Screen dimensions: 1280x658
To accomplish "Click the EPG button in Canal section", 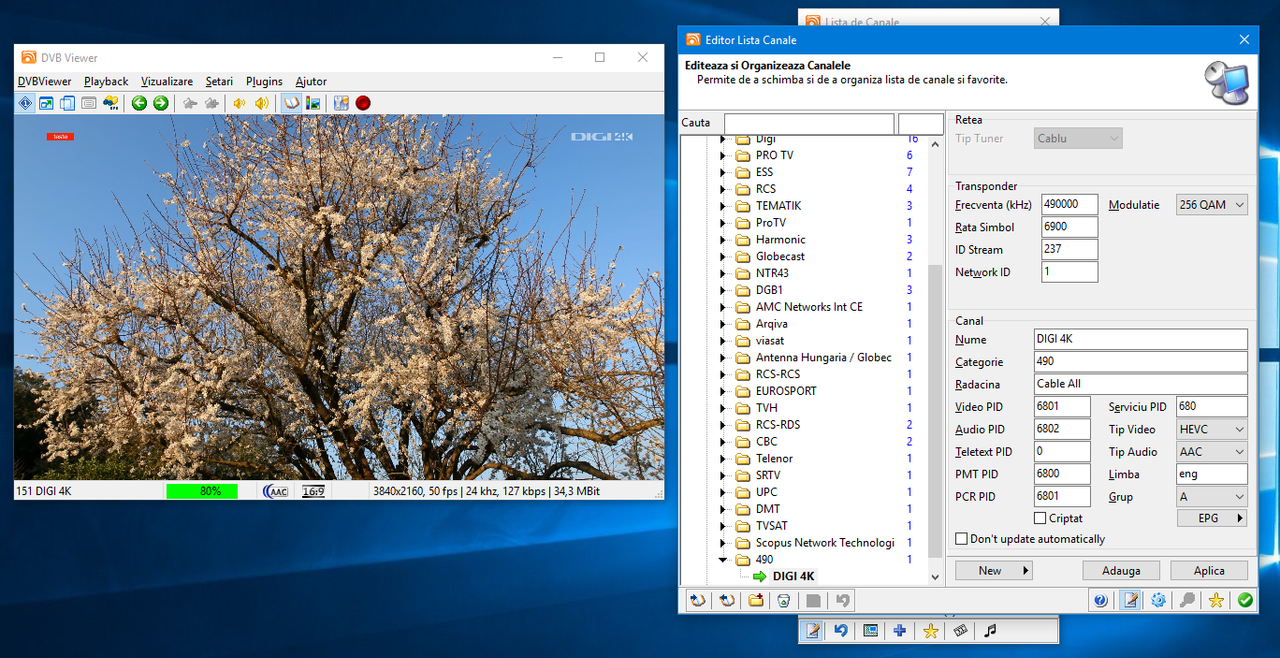I will pos(1212,518).
